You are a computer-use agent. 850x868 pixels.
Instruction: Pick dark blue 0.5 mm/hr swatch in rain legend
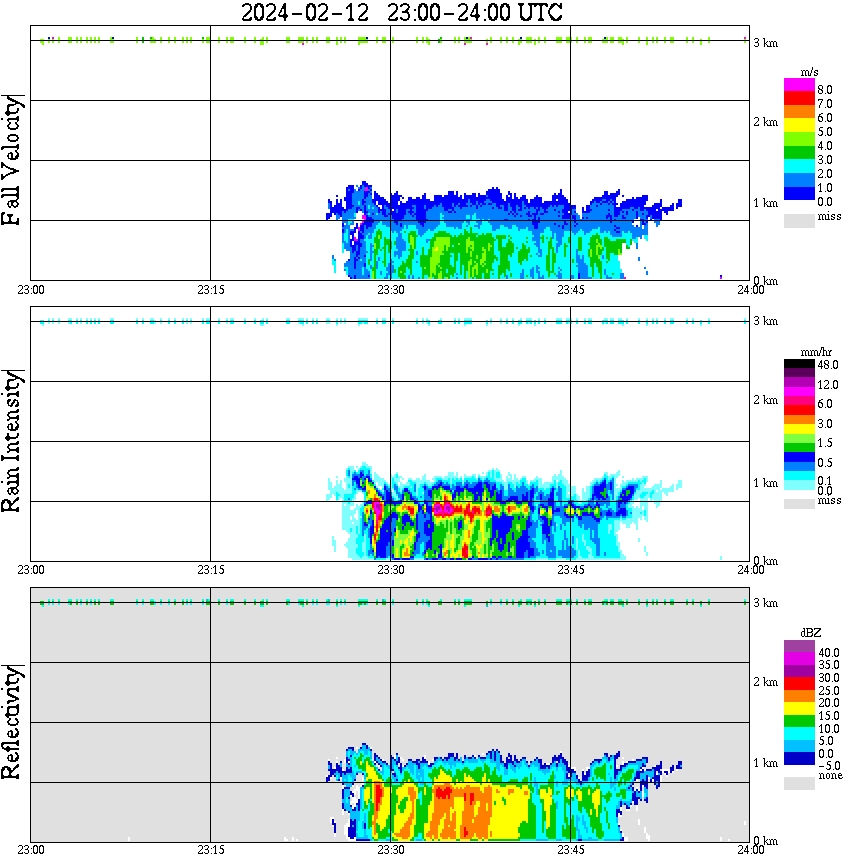[x=799, y=457]
